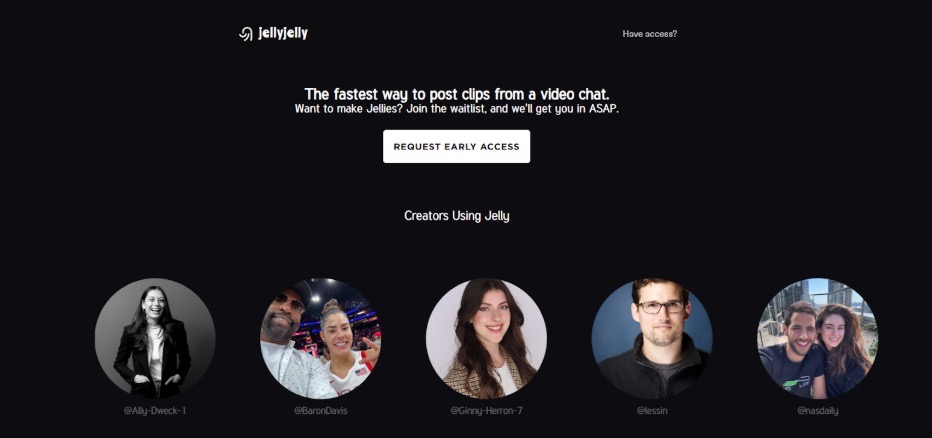Click the Request Early Access button
This screenshot has height=438, width=932.
[x=456, y=146]
